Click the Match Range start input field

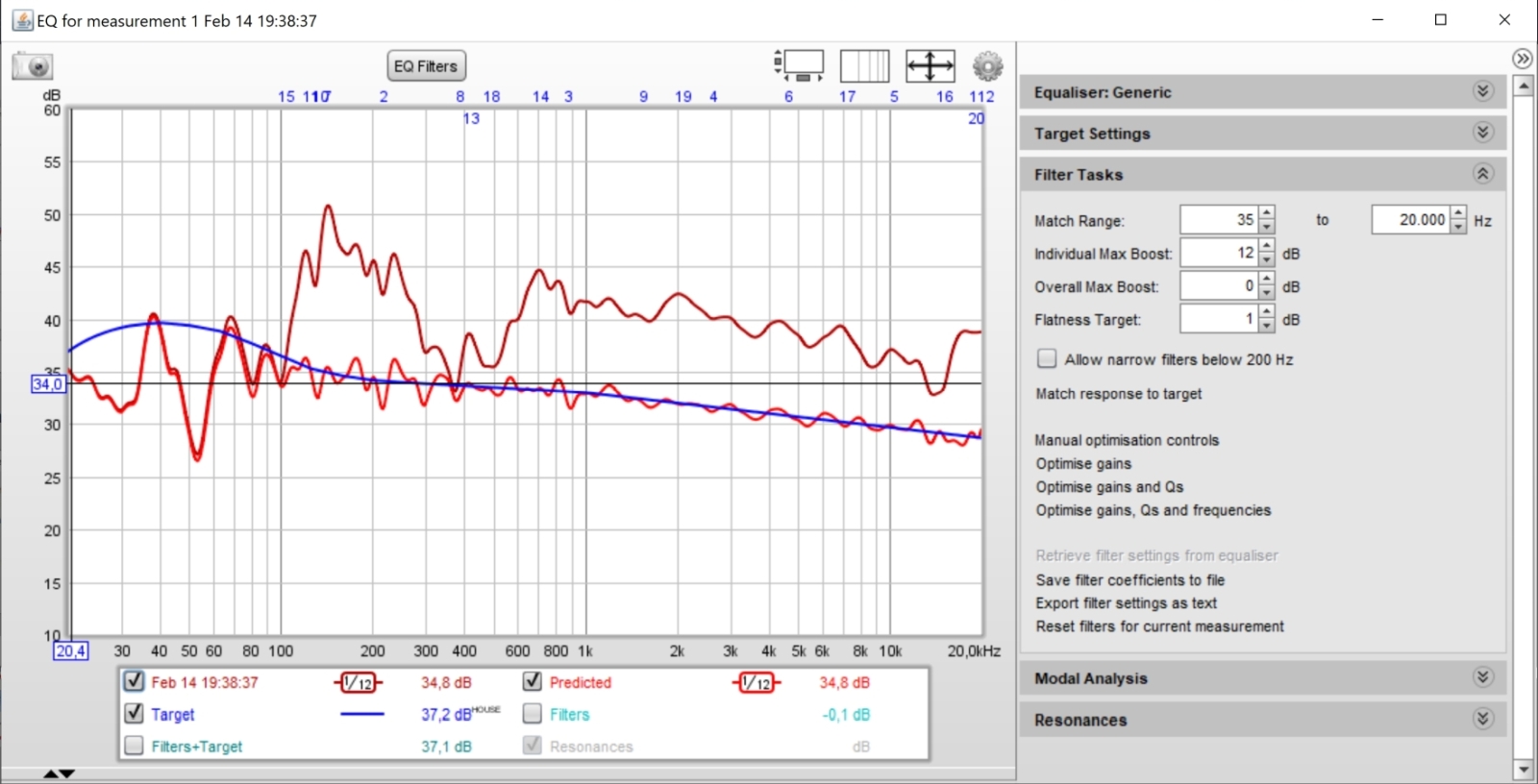pos(1218,220)
